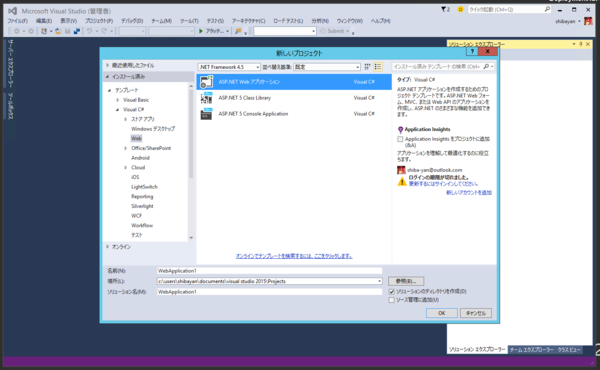Open the project location dropdown arrow
Screen dimensions: 600x370
tap(379, 281)
